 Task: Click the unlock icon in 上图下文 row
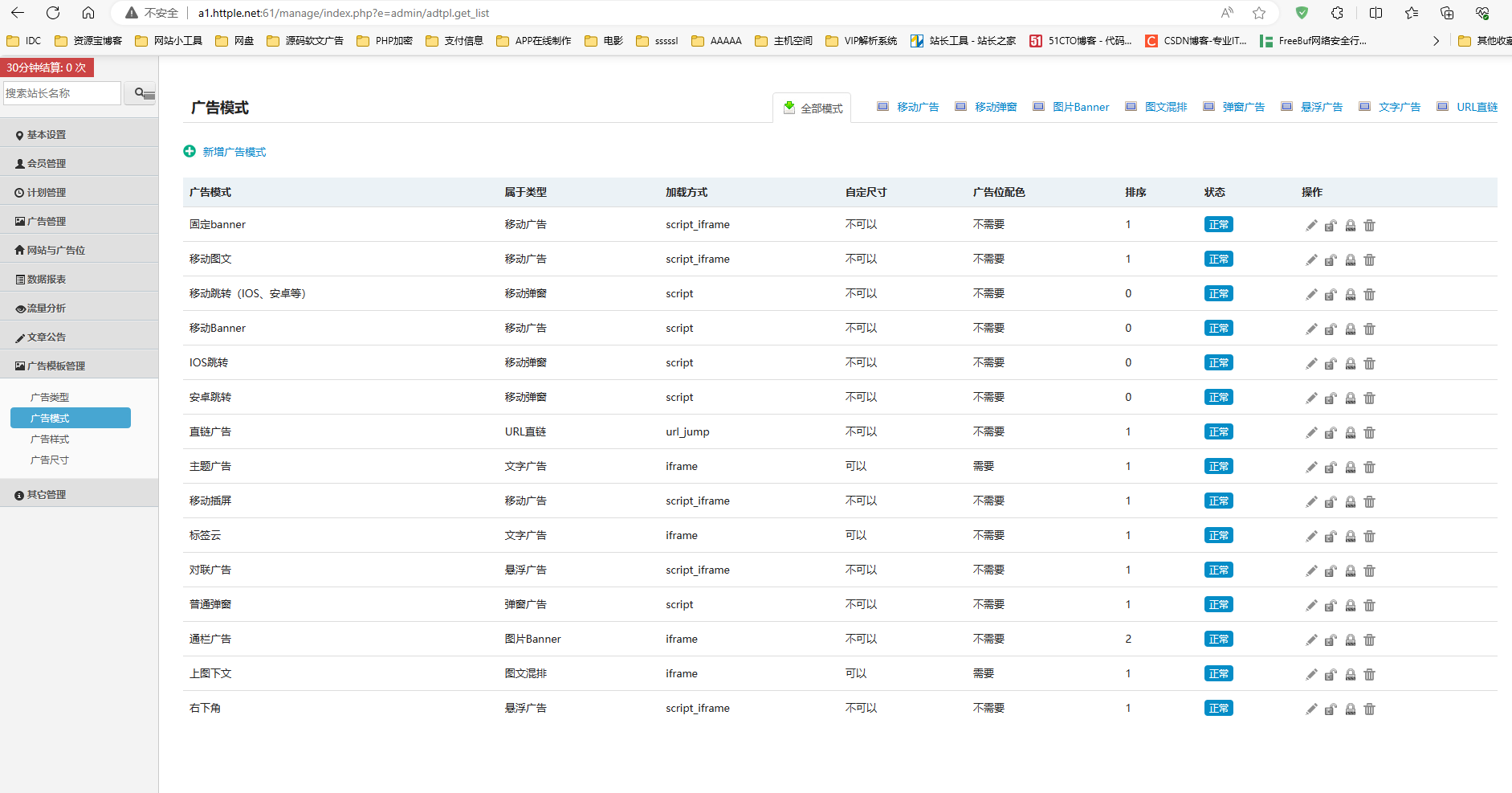pyautogui.click(x=1331, y=675)
